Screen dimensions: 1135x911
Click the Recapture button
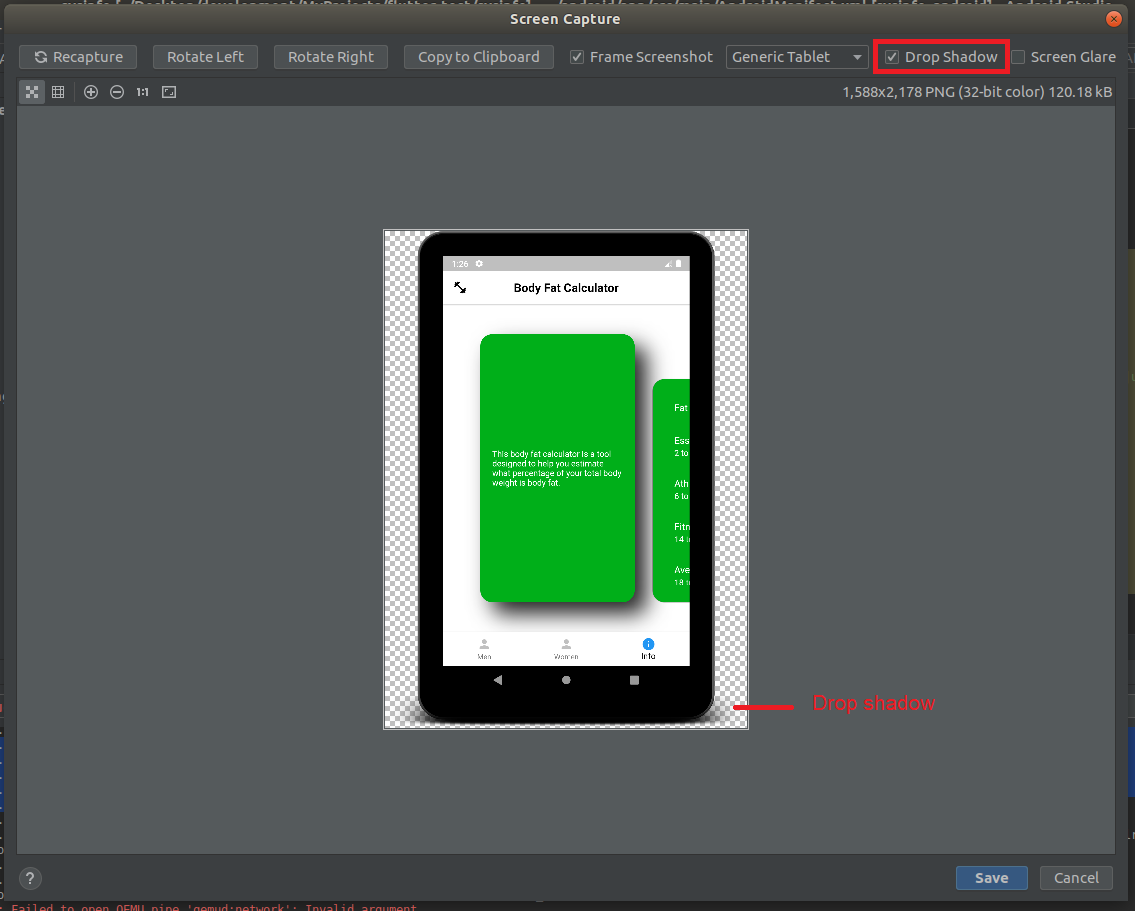tap(78, 57)
